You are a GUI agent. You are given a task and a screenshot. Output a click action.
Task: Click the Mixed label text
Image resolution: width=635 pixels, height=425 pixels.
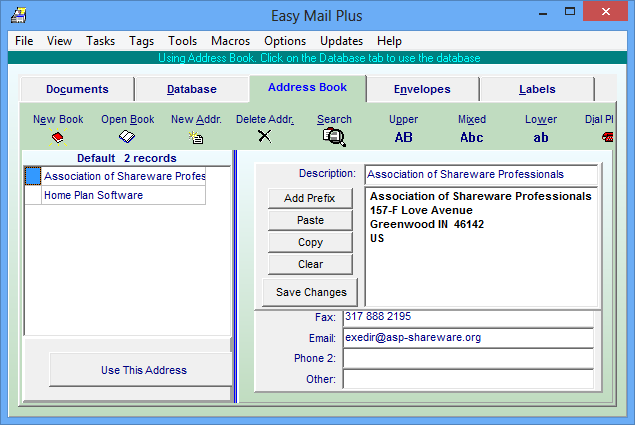[x=472, y=120]
